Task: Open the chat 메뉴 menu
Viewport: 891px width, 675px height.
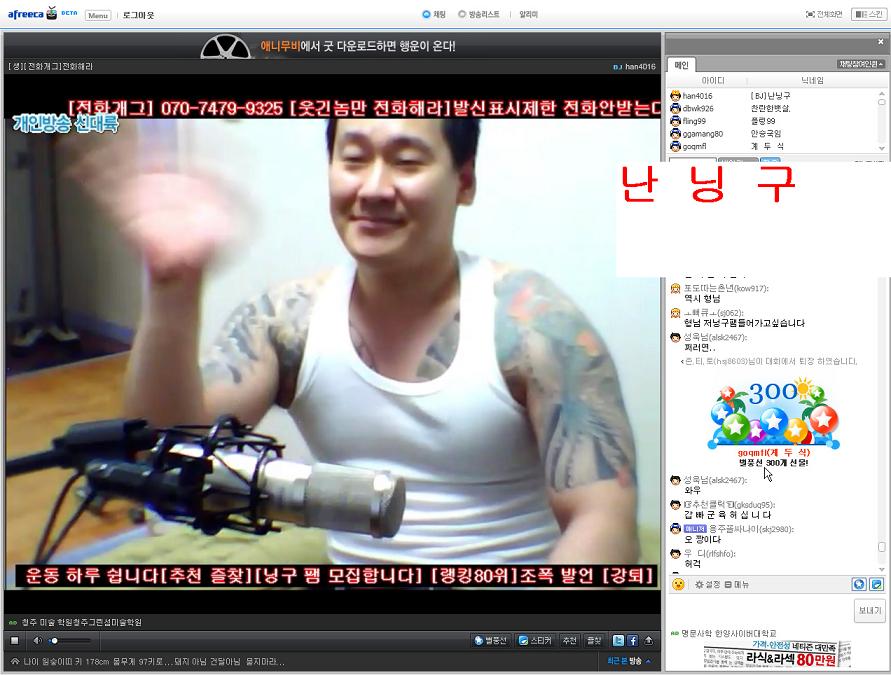Action: pos(736,585)
